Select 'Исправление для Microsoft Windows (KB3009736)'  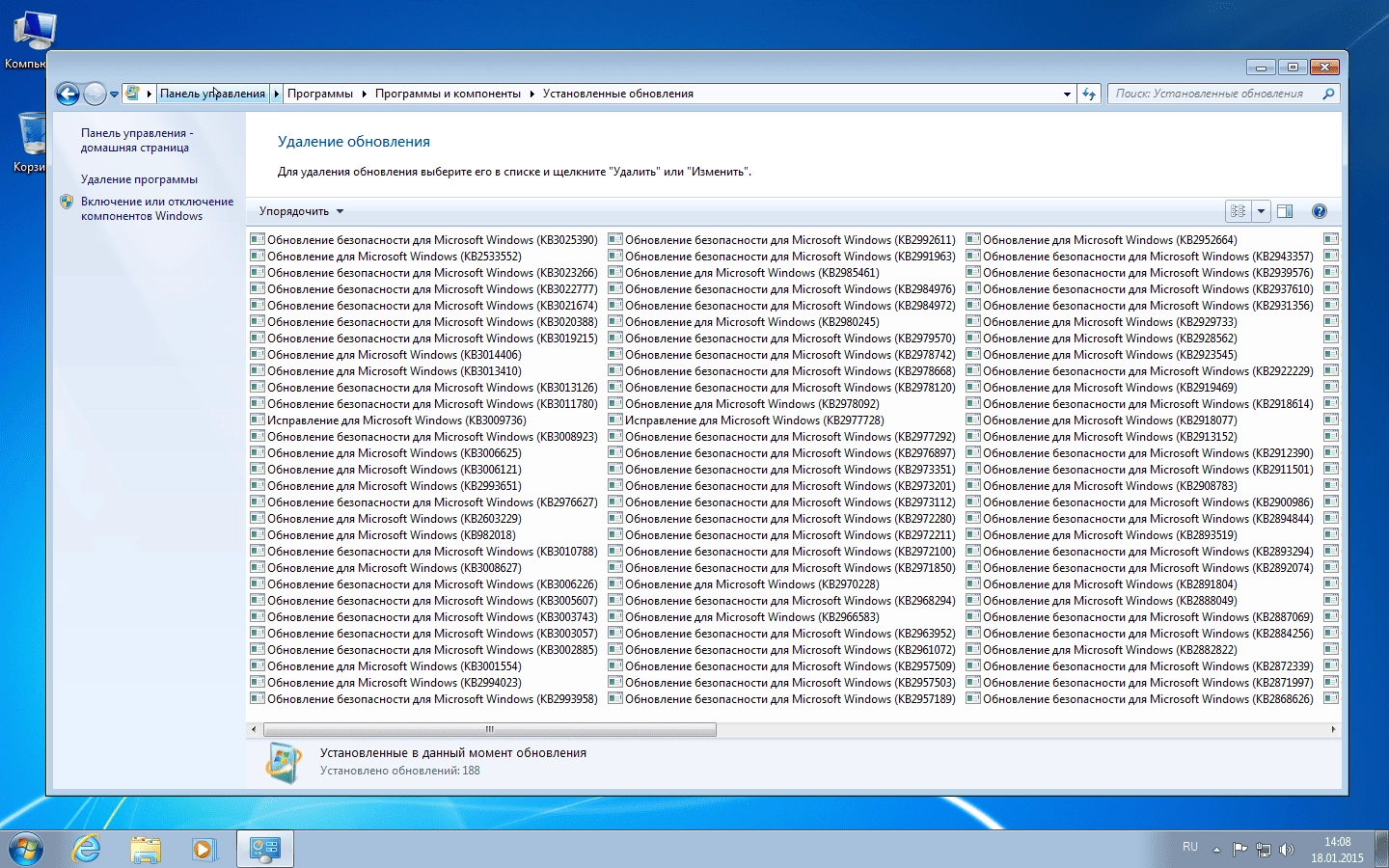point(389,420)
